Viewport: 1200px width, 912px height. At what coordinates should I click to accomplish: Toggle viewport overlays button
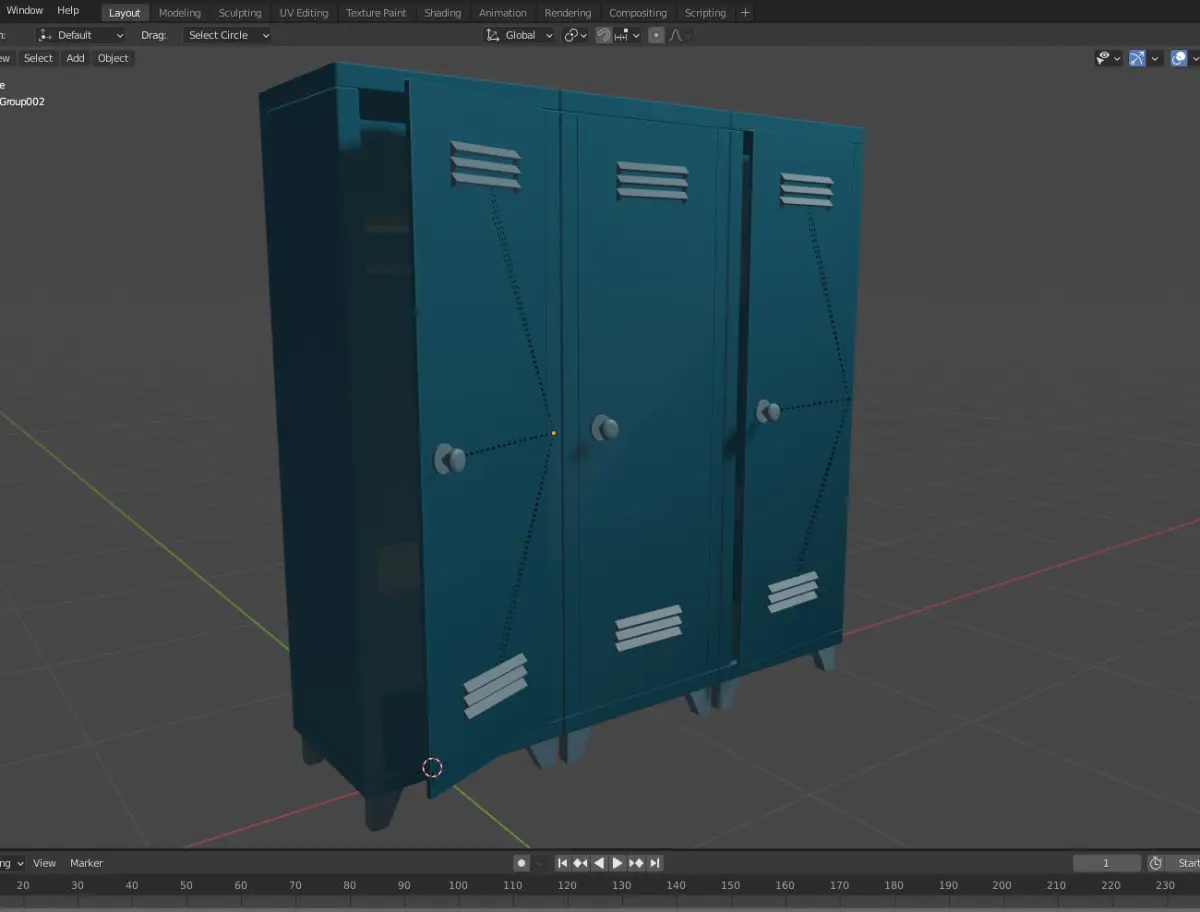pyautogui.click(x=1178, y=58)
